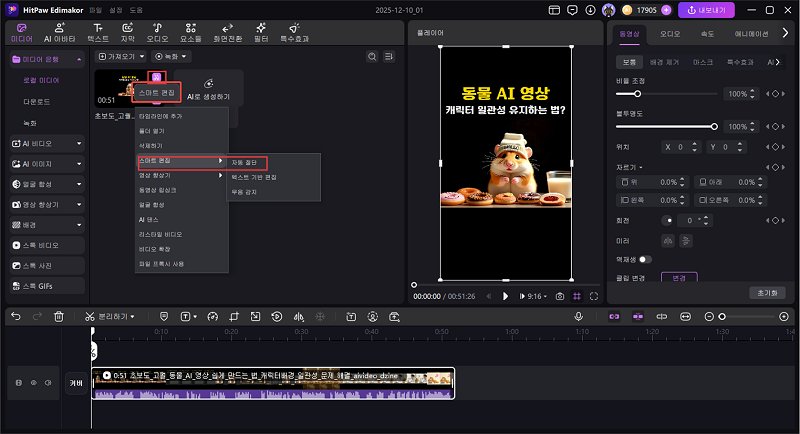This screenshot has width=800, height=434.
Task: Click the microphone voice-over icon
Action: coord(579,317)
